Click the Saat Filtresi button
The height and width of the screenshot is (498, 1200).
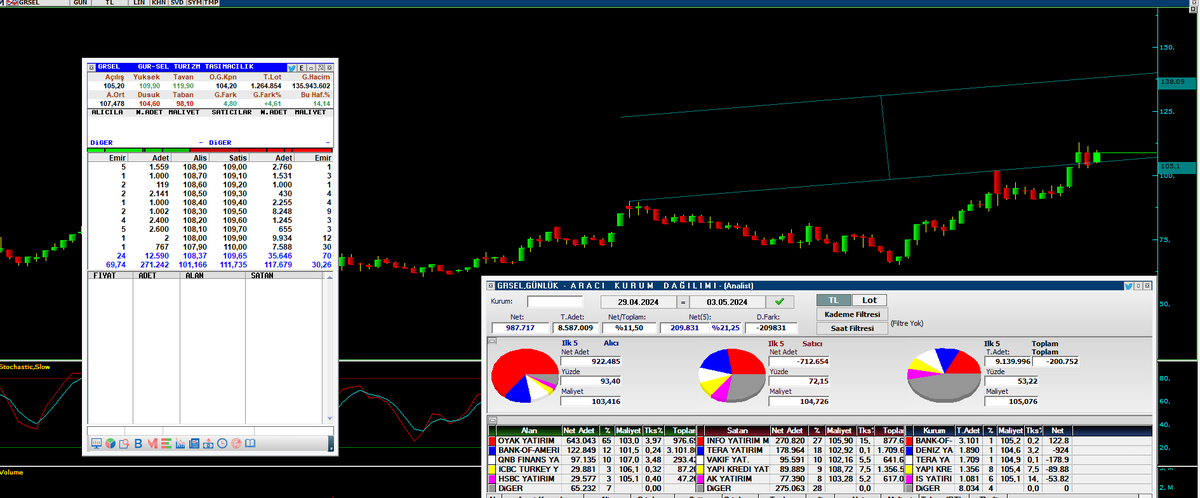(x=852, y=328)
